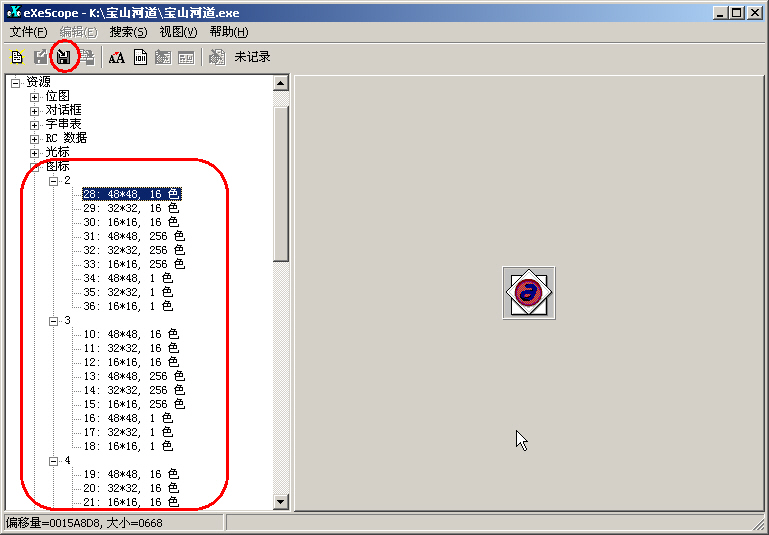Select icon 28: 48*48, 16 色
This screenshot has height=535, width=769.
click(x=132, y=194)
